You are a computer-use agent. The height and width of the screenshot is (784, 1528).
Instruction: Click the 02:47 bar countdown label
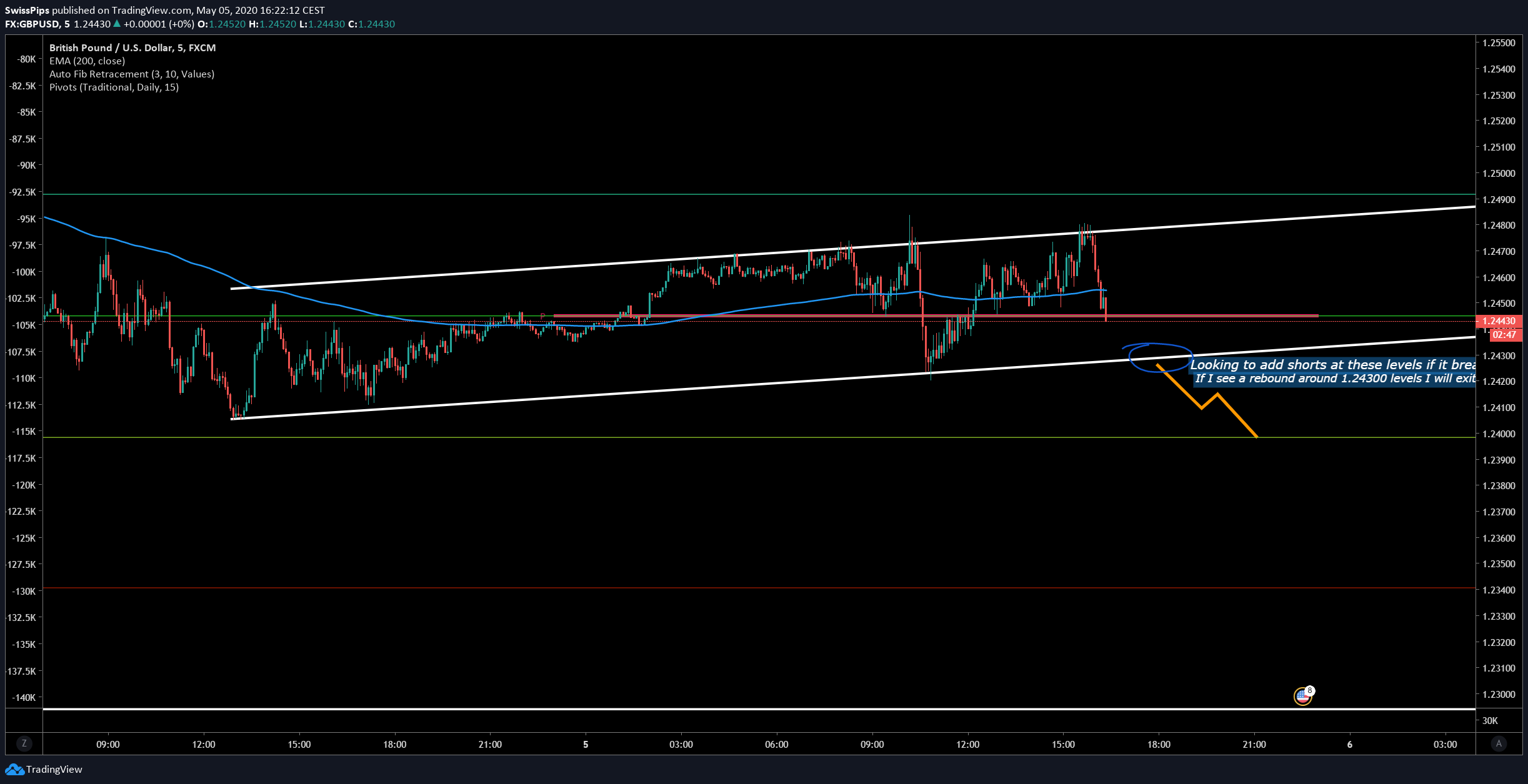[1504, 335]
